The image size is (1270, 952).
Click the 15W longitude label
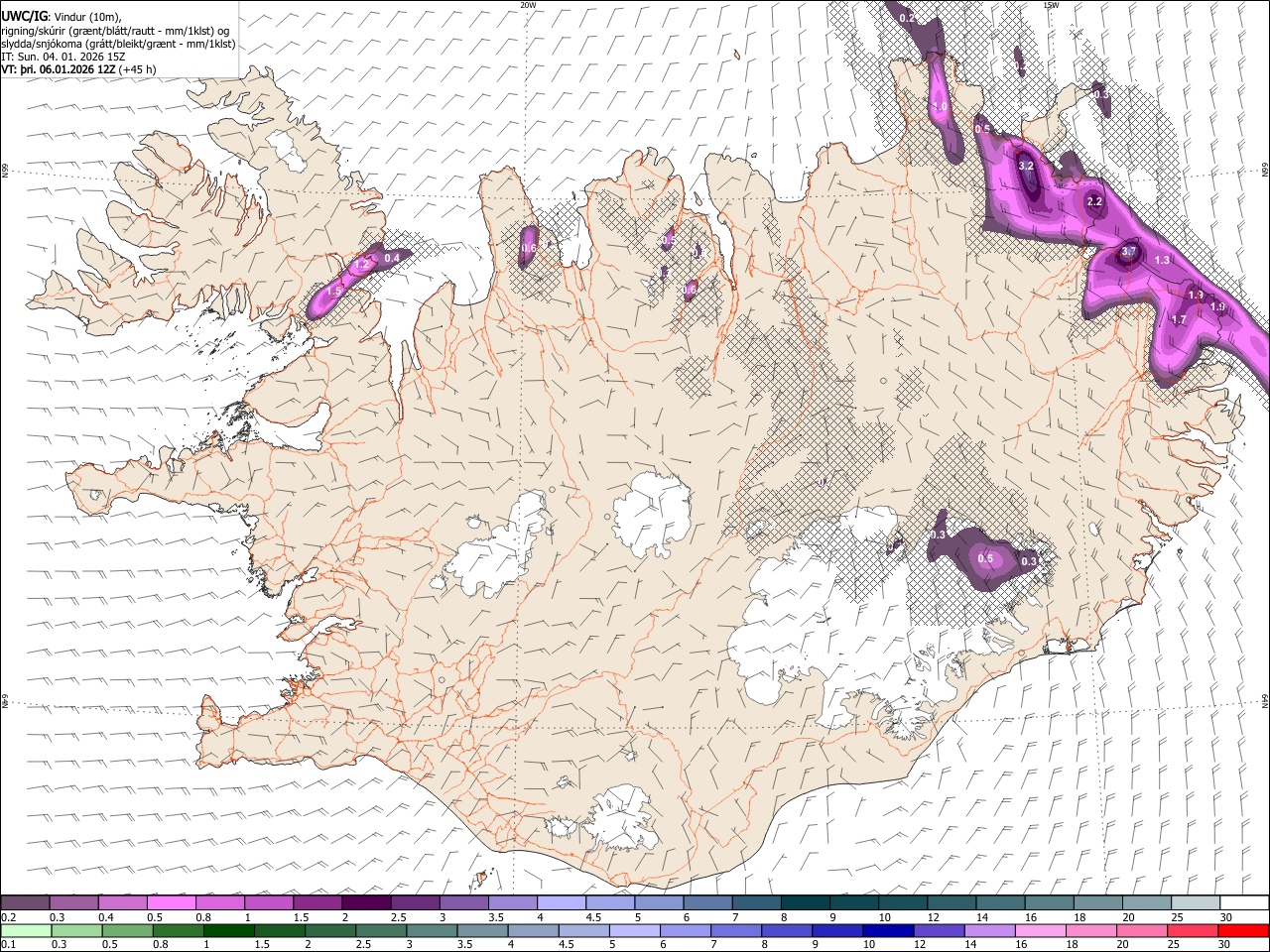1051,5
